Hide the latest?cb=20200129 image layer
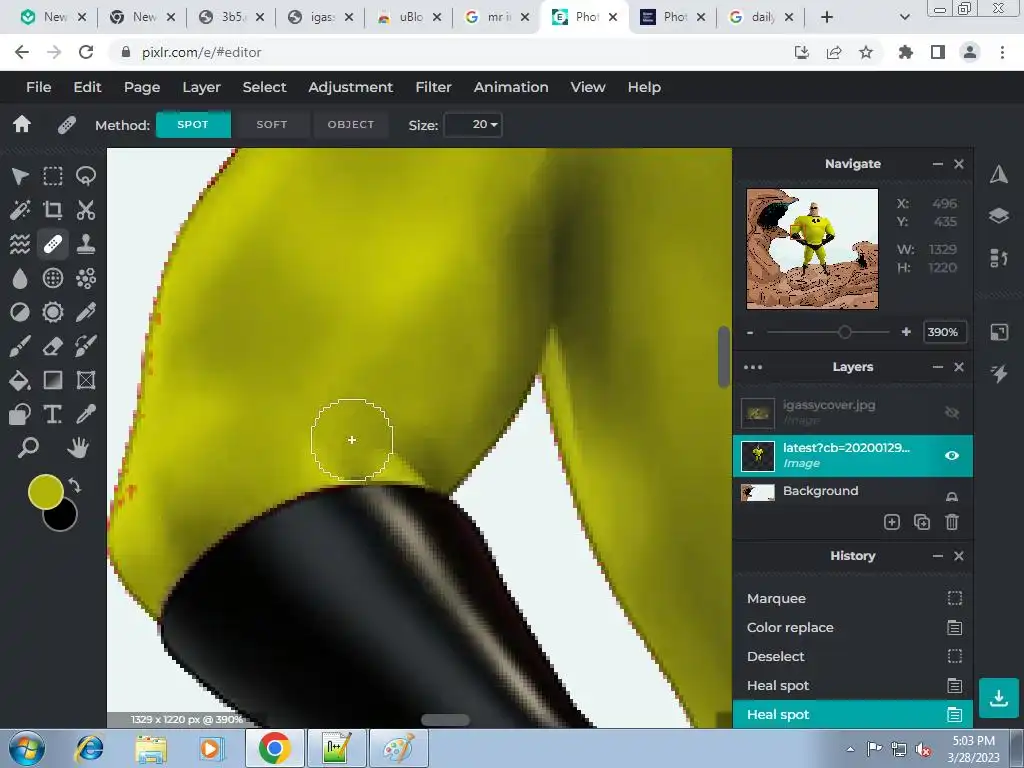 coord(952,455)
